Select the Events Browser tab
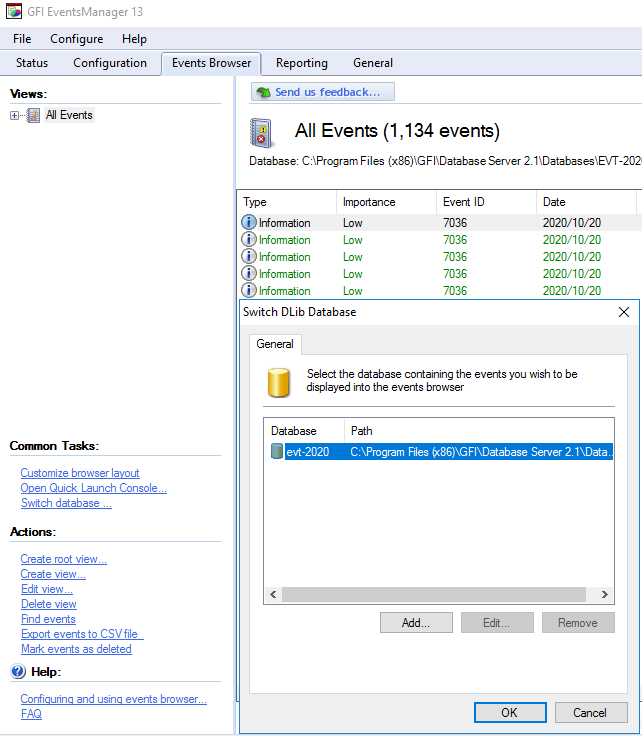The height and width of the screenshot is (736, 642). [x=211, y=63]
